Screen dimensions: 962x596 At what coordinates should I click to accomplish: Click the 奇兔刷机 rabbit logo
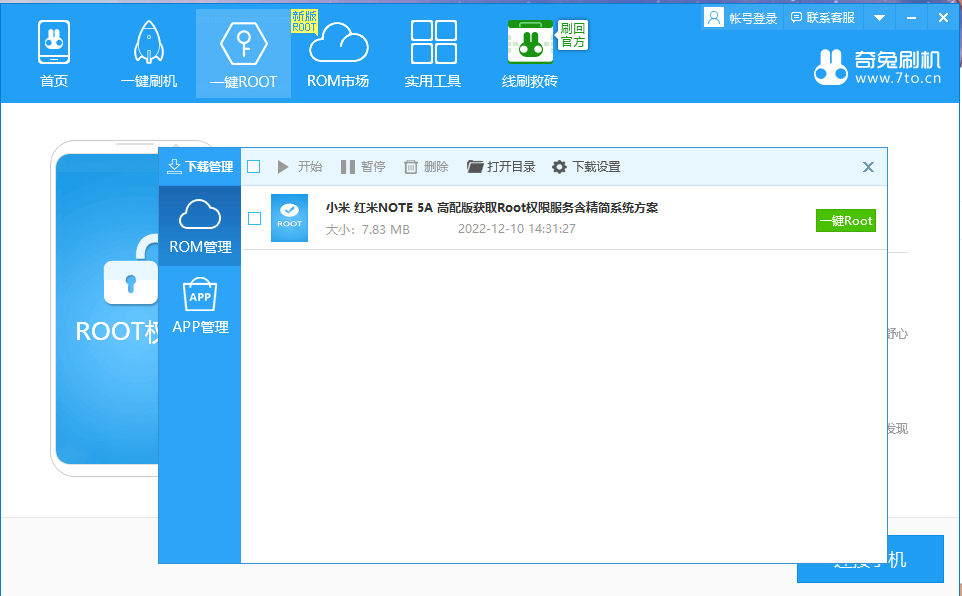coord(877,68)
